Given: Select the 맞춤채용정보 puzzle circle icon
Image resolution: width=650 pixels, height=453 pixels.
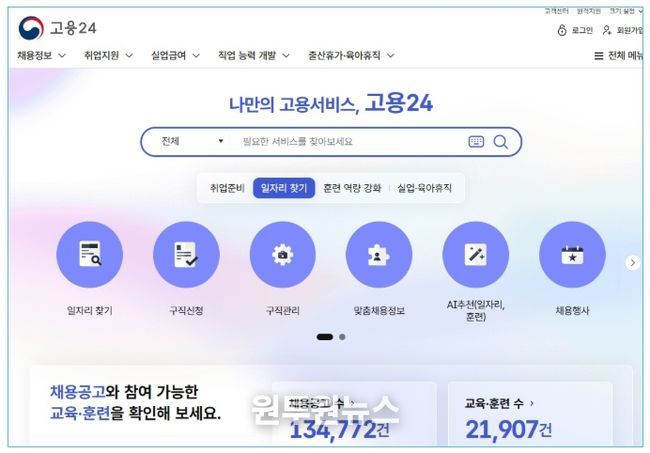Looking at the screenshot, I should pyautogui.click(x=379, y=254).
